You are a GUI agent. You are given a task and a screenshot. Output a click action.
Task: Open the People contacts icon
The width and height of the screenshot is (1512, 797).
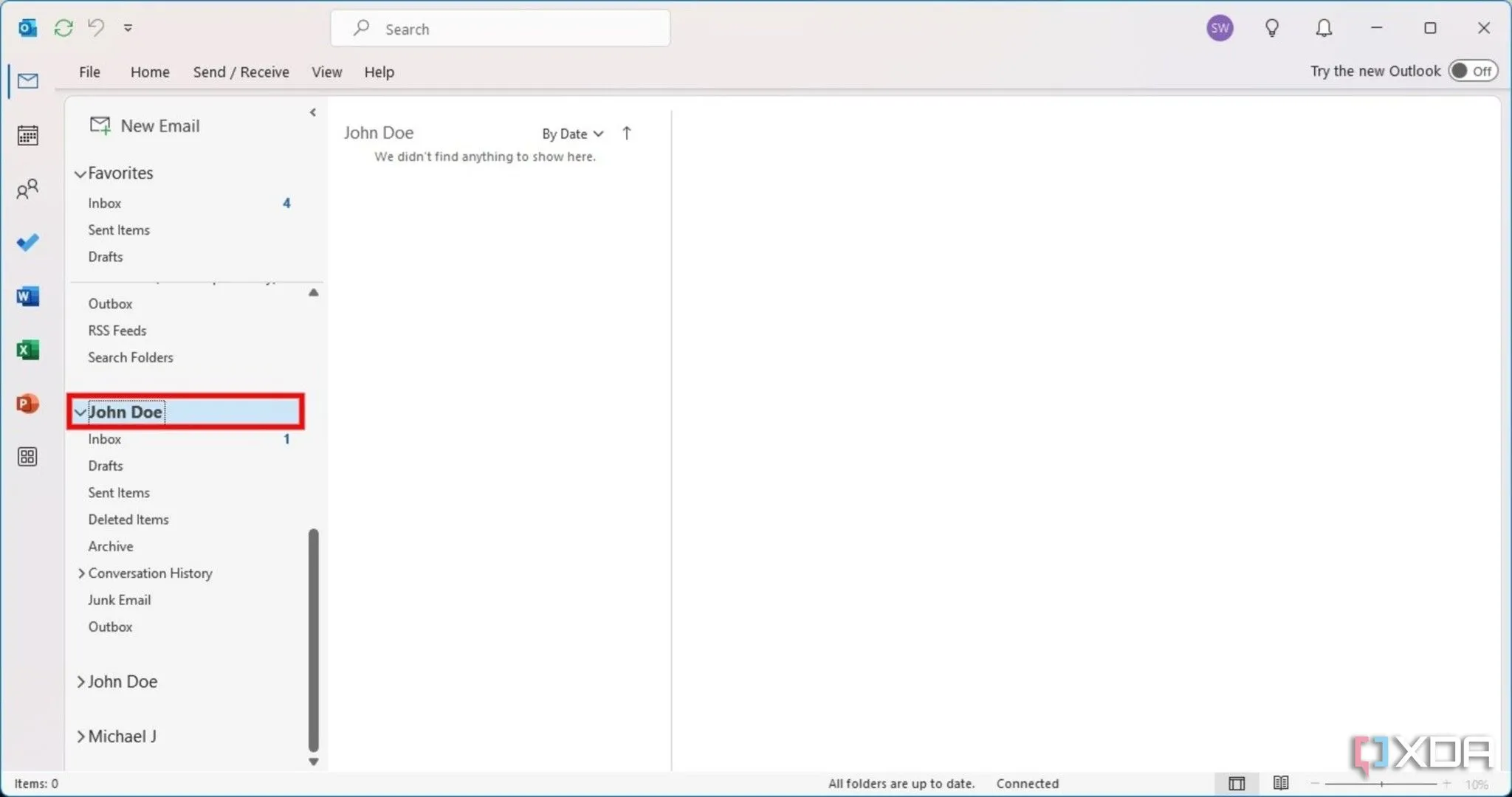pyautogui.click(x=27, y=190)
